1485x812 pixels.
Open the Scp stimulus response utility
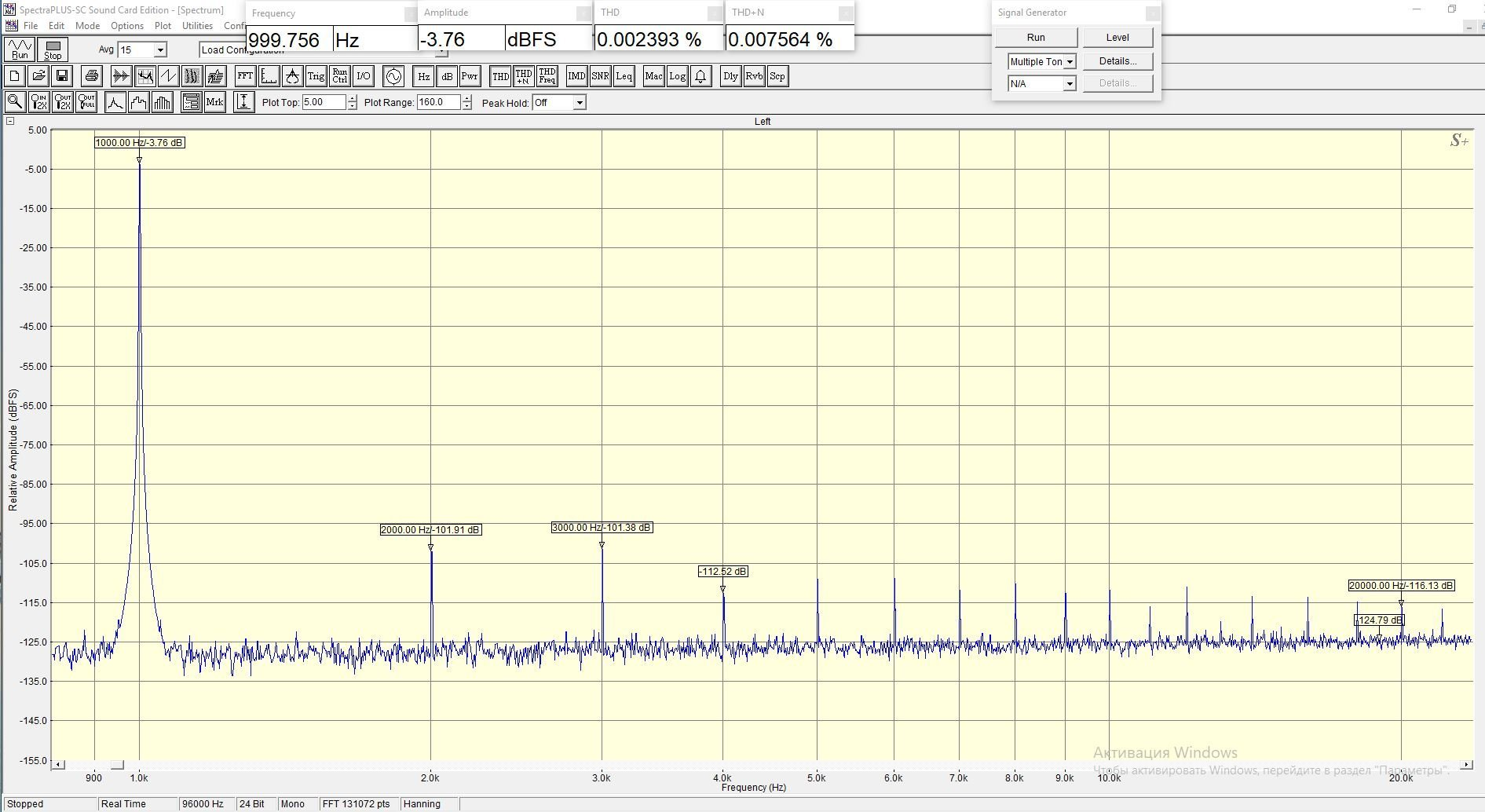(777, 76)
